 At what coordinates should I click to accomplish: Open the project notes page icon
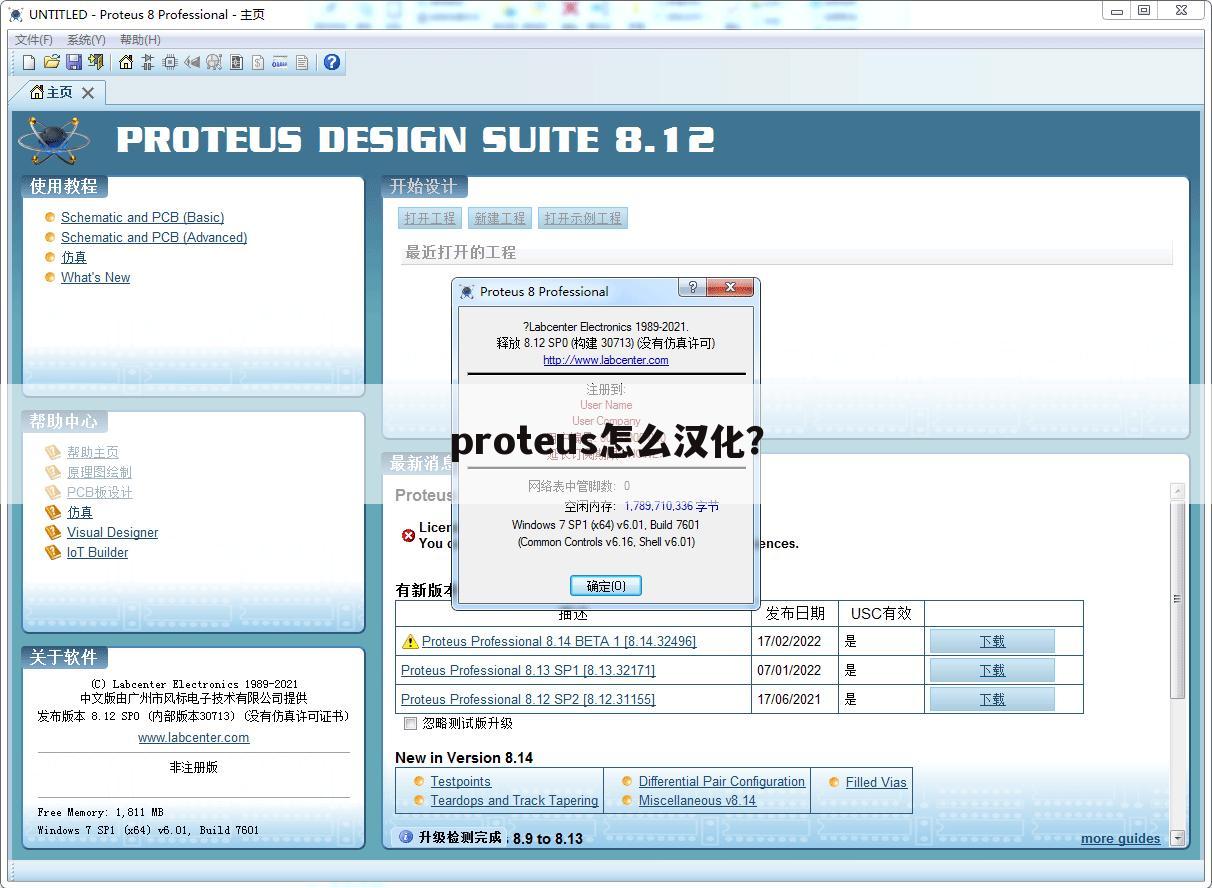(302, 62)
